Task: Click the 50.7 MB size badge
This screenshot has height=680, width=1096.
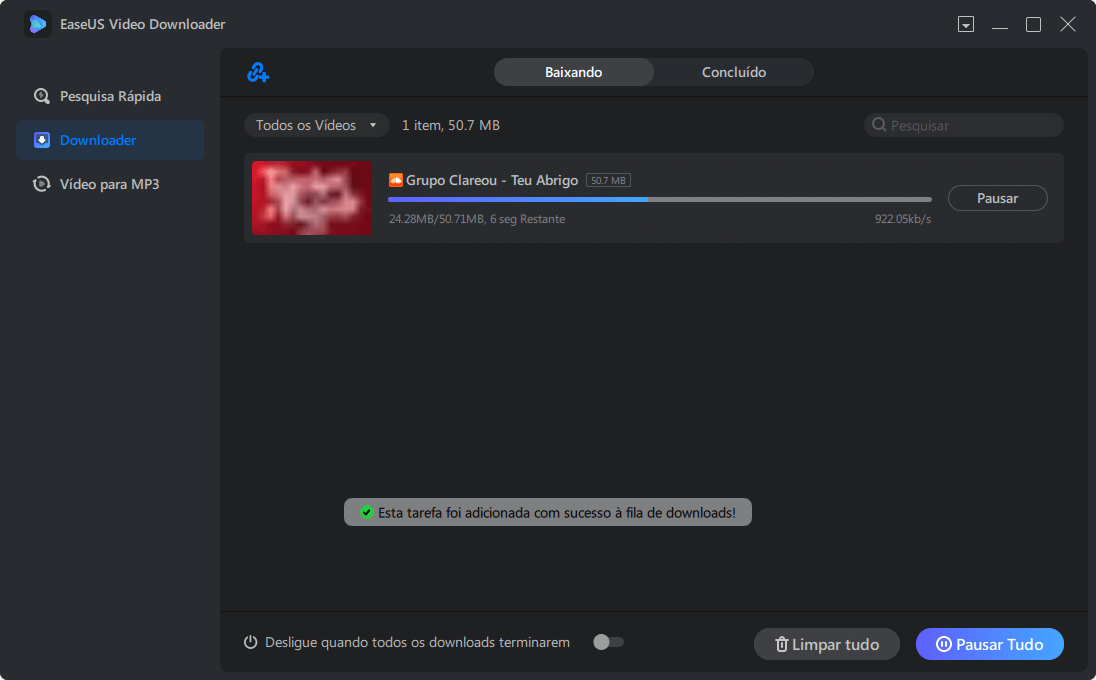Action: pyautogui.click(x=608, y=180)
